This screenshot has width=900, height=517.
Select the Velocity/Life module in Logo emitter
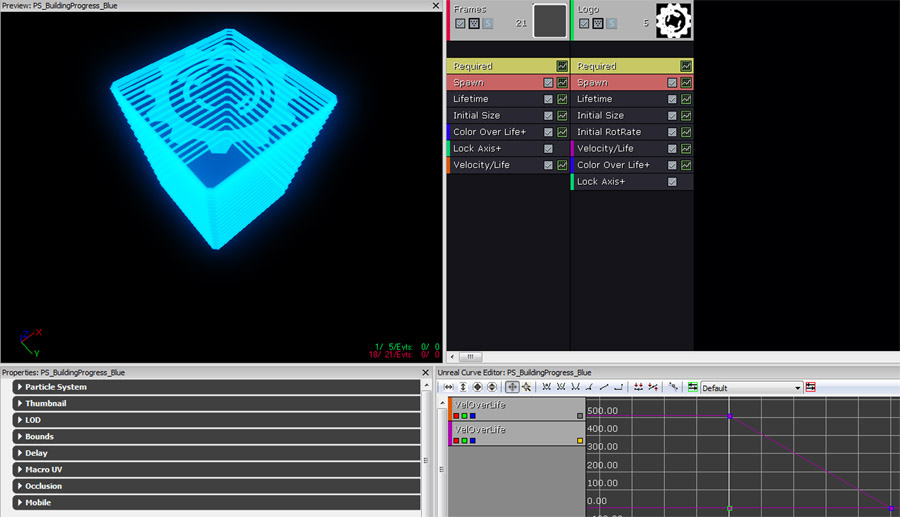click(605, 149)
